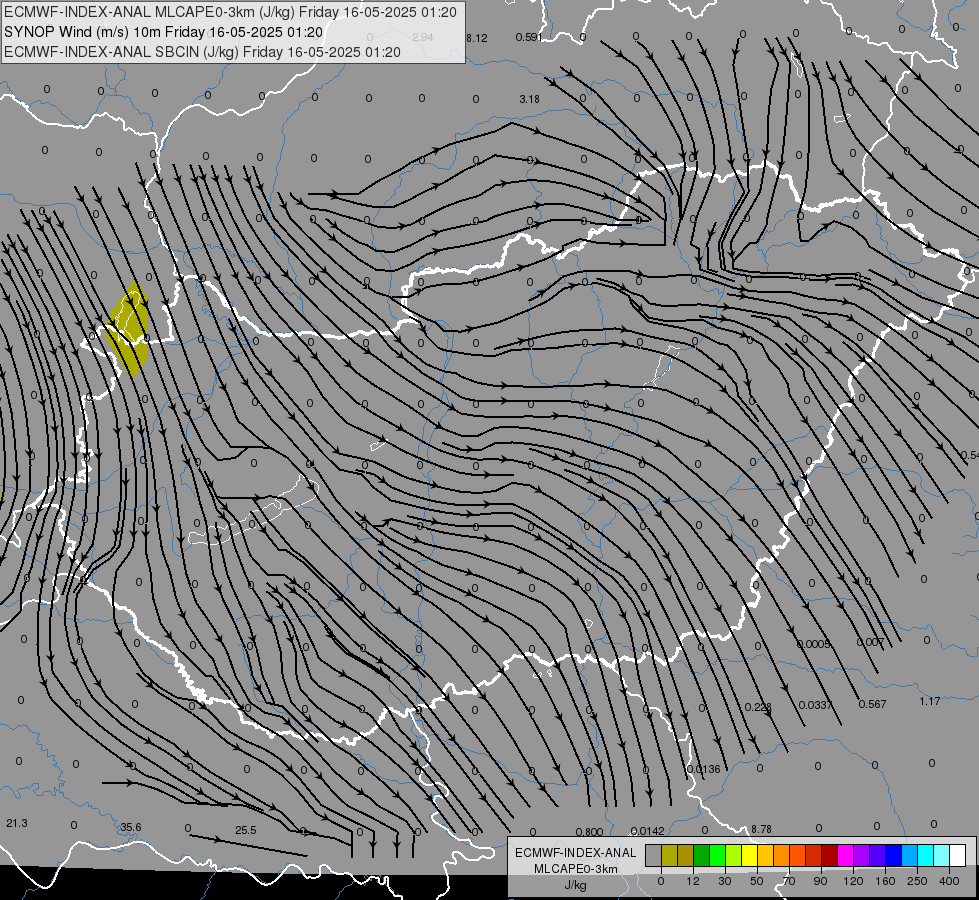
Task: Click the map value 8.78
Action: [761, 829]
